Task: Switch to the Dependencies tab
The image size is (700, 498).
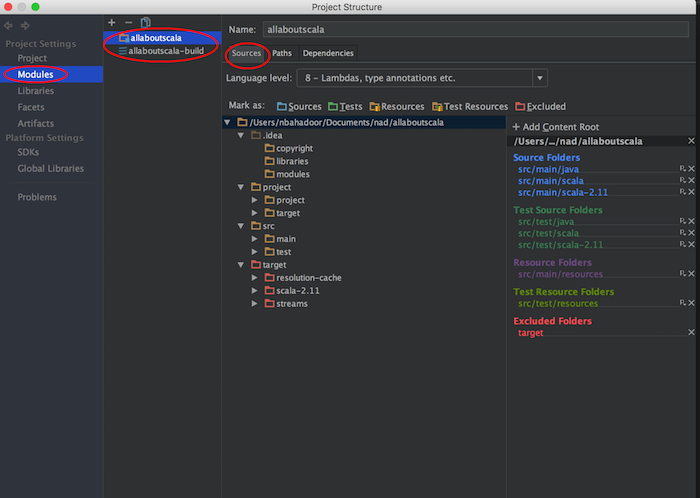Action: pos(328,53)
